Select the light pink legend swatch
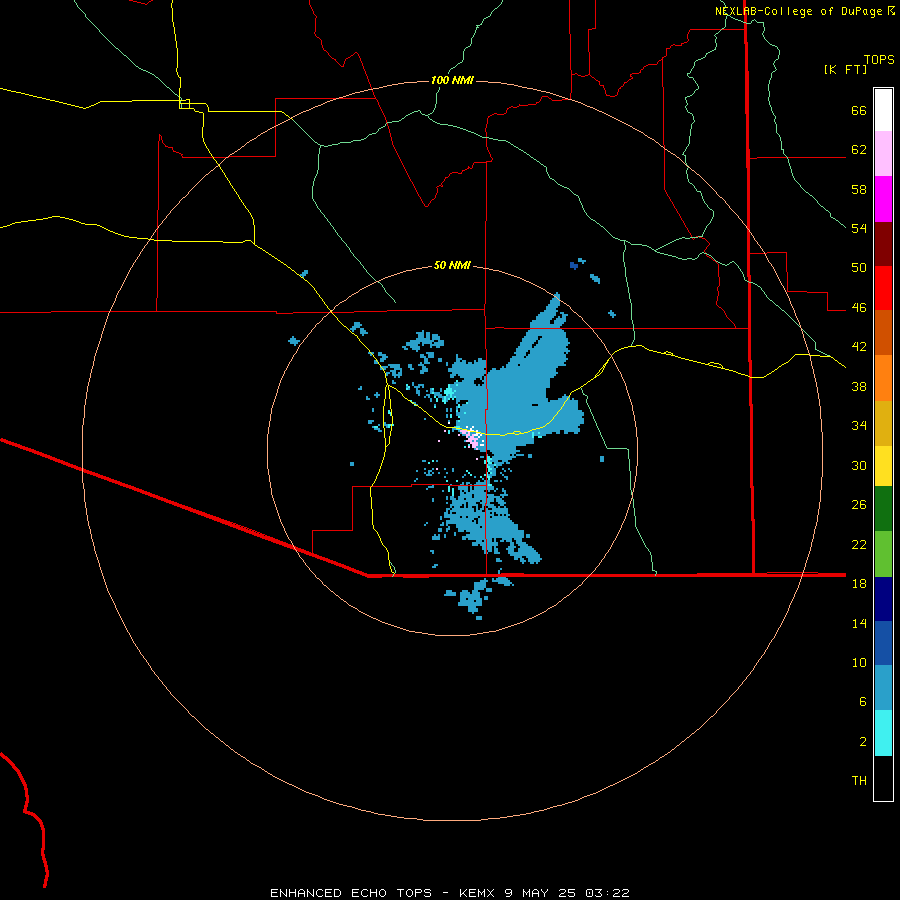Screen dimensions: 900x900 [883, 153]
